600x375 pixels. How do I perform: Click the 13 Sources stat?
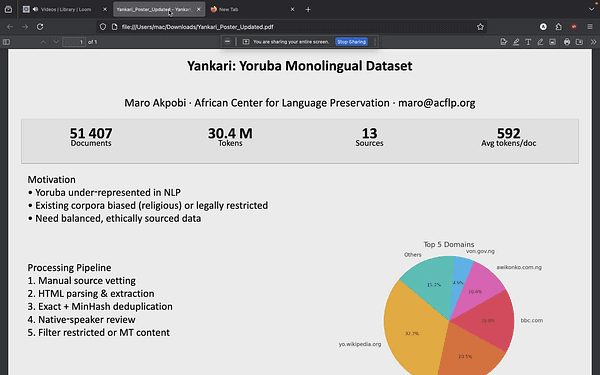(369, 137)
